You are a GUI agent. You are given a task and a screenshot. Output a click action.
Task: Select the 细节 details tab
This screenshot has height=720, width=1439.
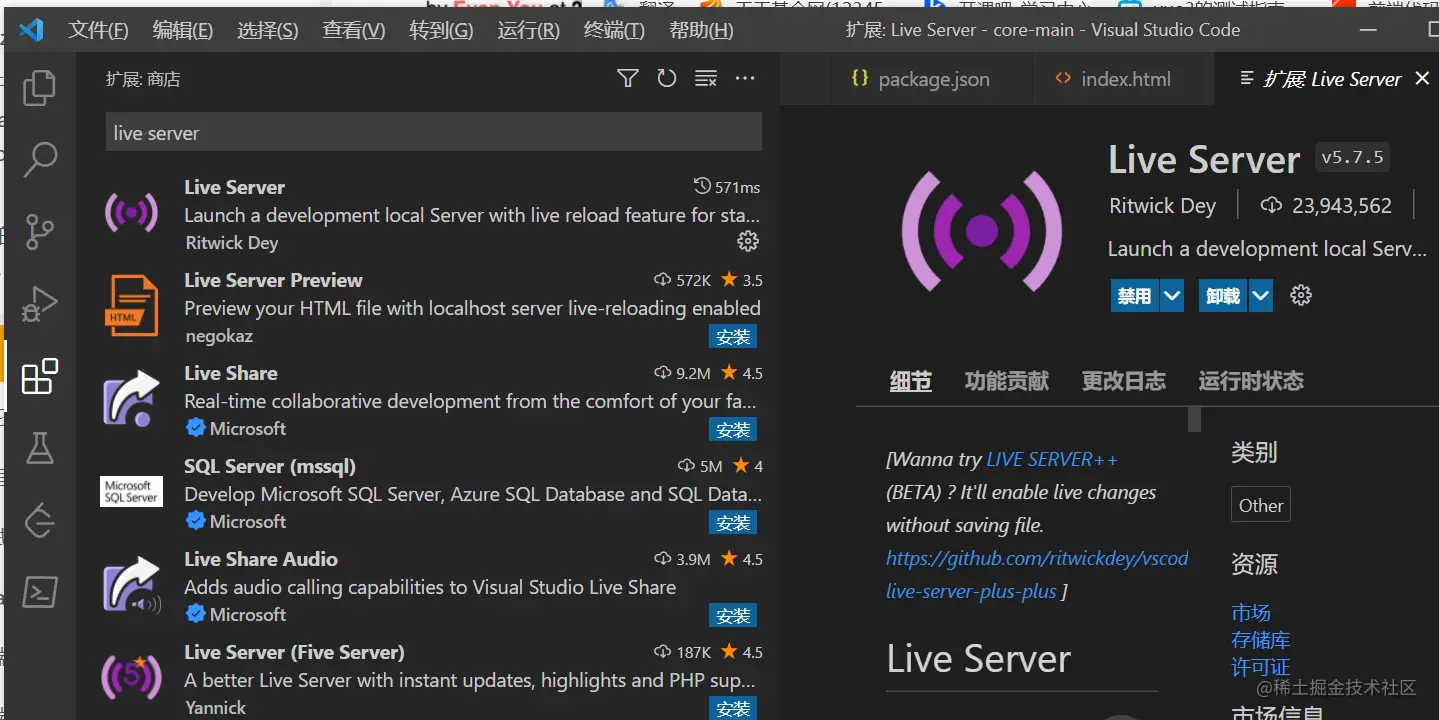point(911,381)
